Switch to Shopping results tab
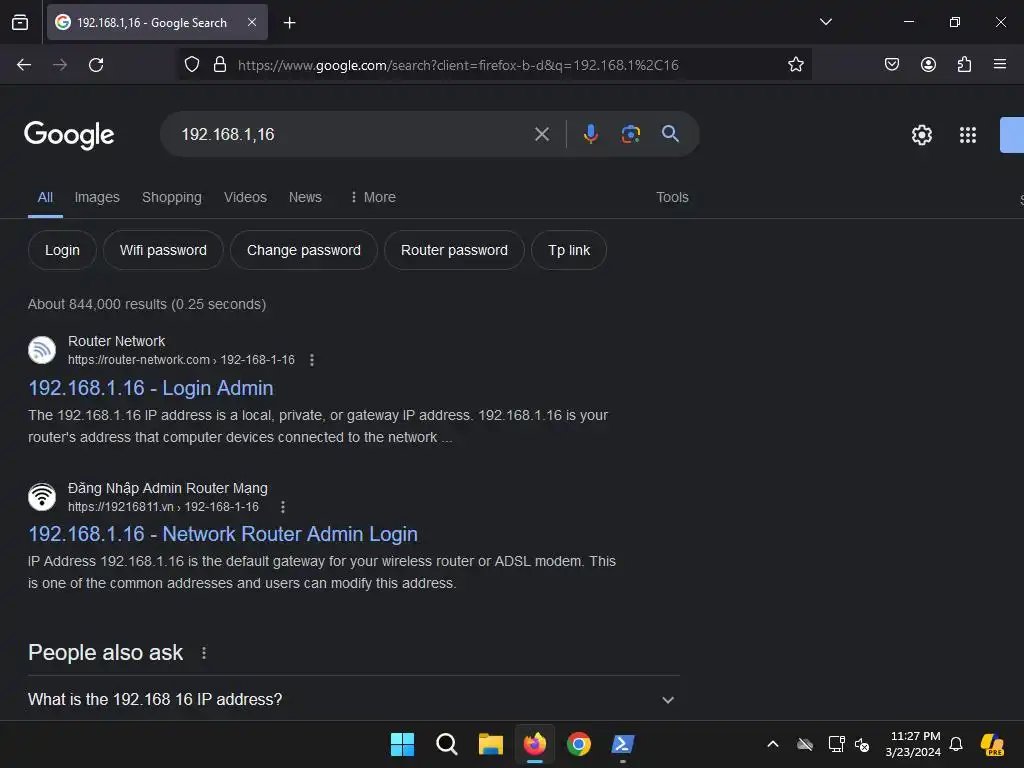1024x768 pixels. click(x=172, y=197)
